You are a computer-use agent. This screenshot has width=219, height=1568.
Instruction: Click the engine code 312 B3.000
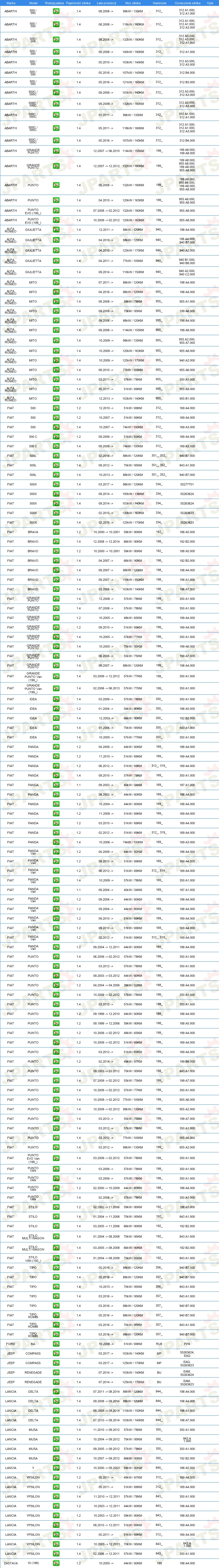[x=187, y=82]
